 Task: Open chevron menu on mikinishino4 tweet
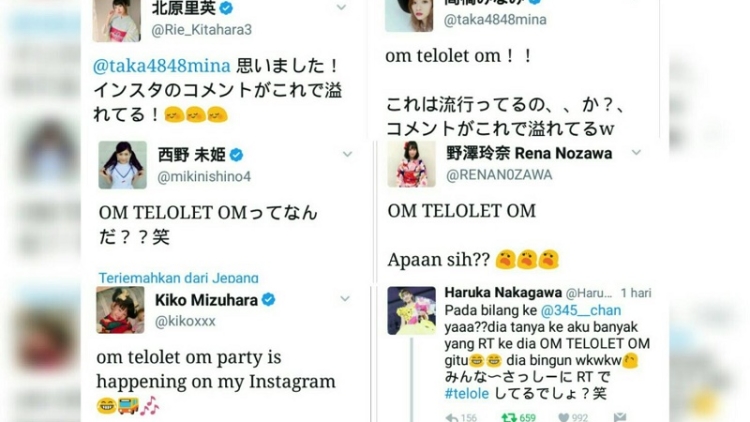[347, 154]
